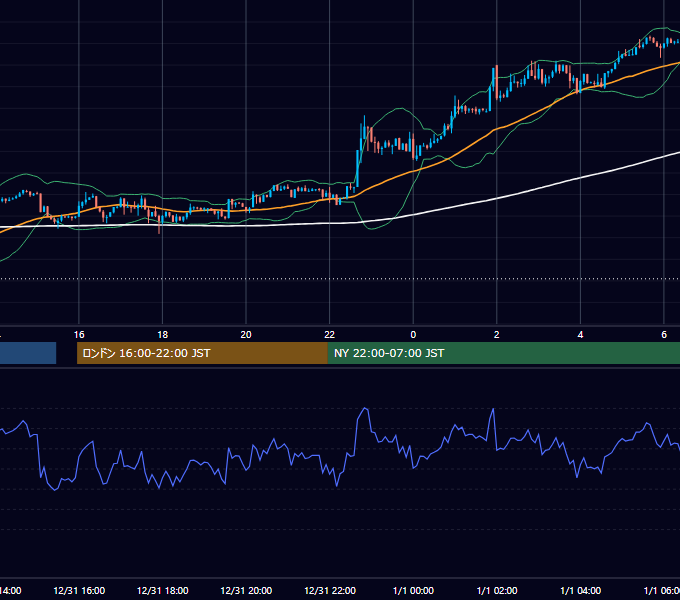Viewport: 680px width, 600px height.
Task: Click the '1/1 02:00' date label
Action: click(x=497, y=590)
